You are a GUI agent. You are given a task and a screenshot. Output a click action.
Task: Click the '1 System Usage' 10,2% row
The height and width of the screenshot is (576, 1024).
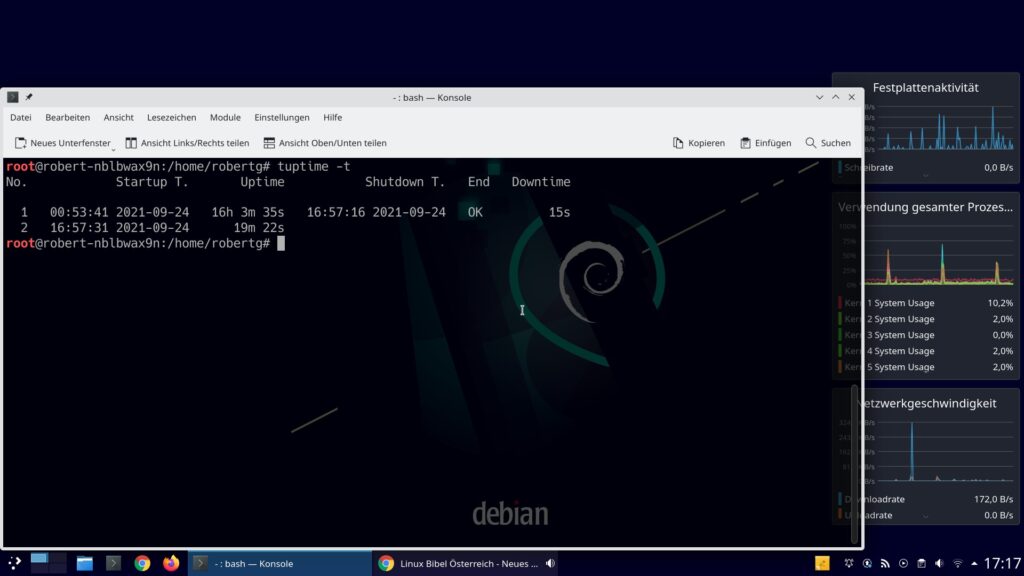pyautogui.click(x=926, y=303)
